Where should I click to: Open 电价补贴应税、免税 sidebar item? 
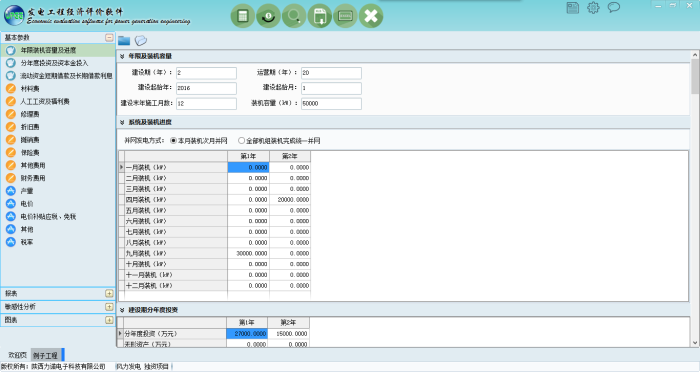(x=48, y=217)
